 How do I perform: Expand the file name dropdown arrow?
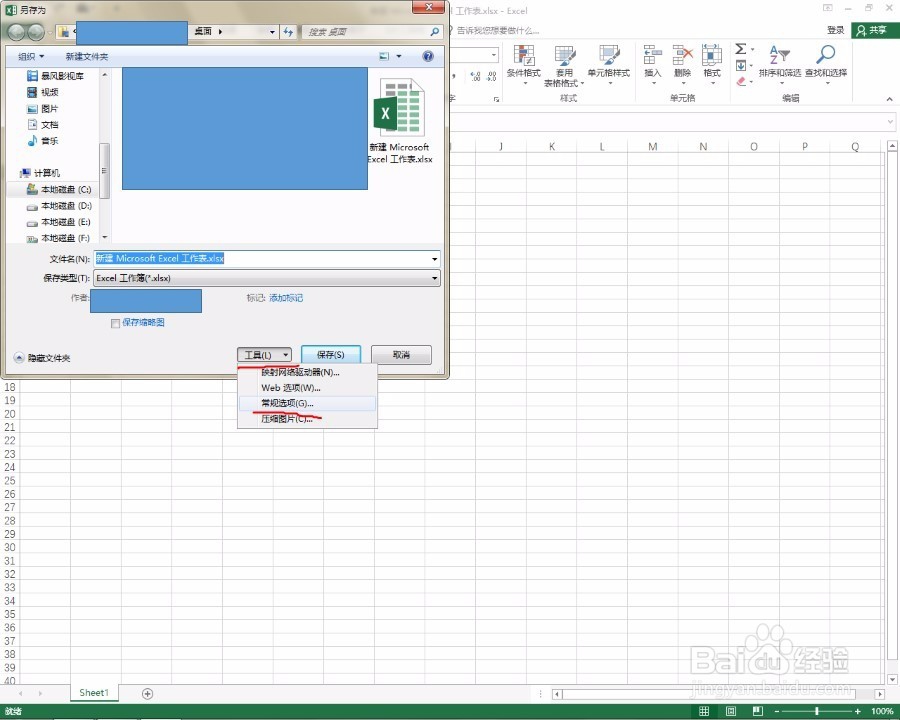(435, 259)
